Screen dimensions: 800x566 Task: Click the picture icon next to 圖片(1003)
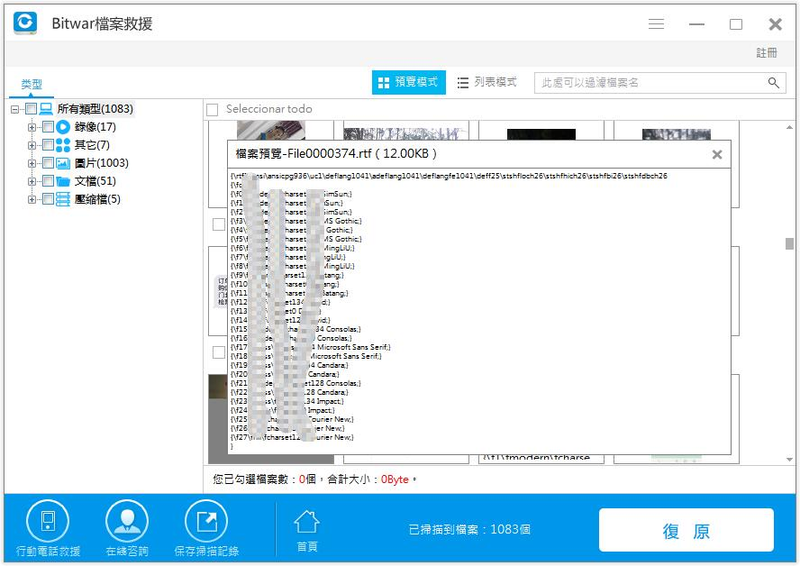[63, 163]
